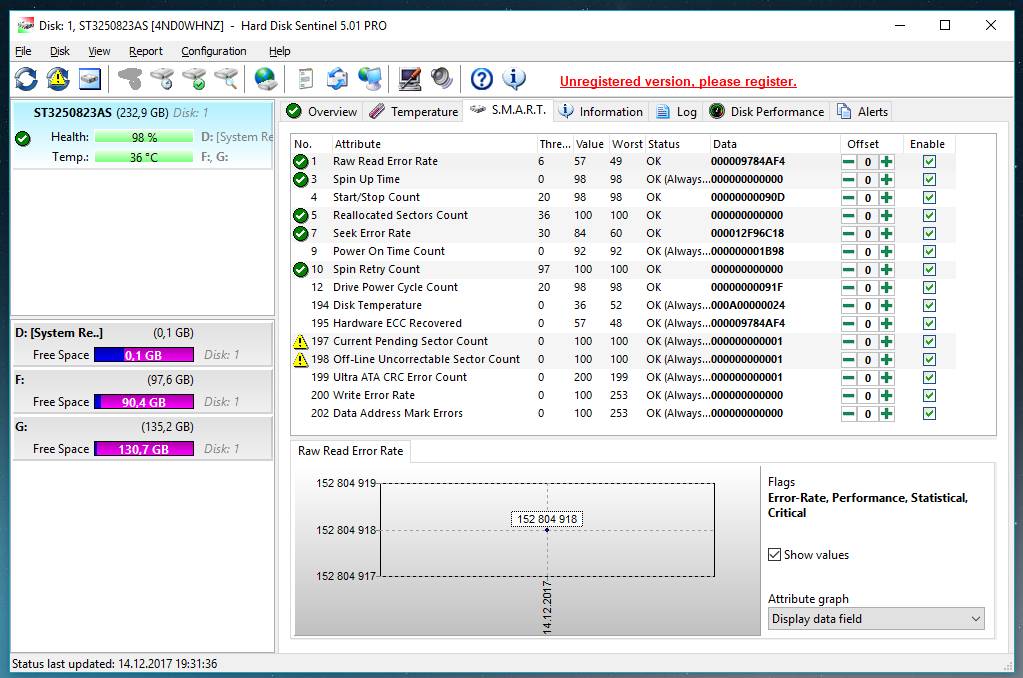The image size is (1023, 678).
Task: Open the Attribute graph dropdown
Action: (875, 619)
